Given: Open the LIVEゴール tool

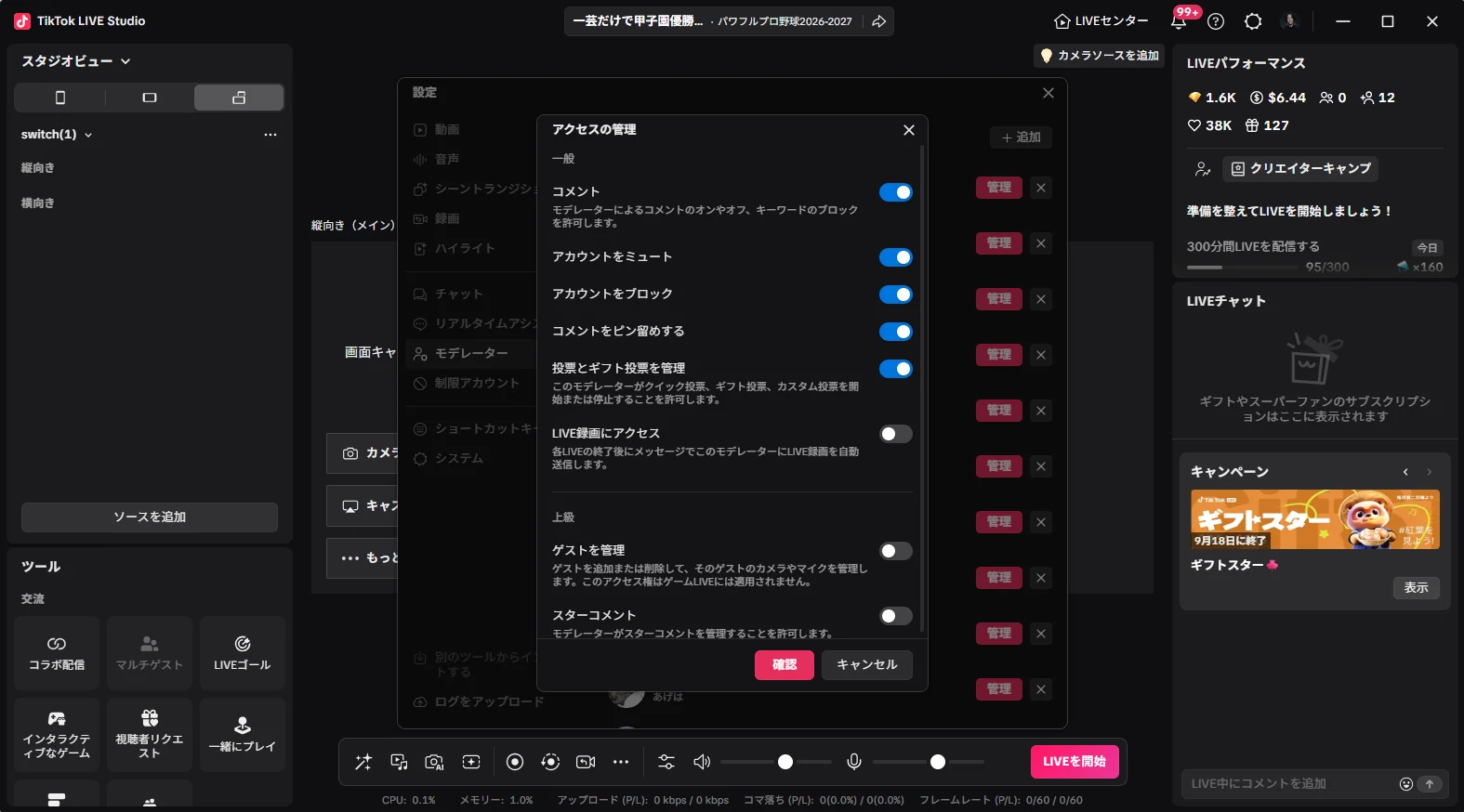Looking at the screenshot, I should 243,653.
